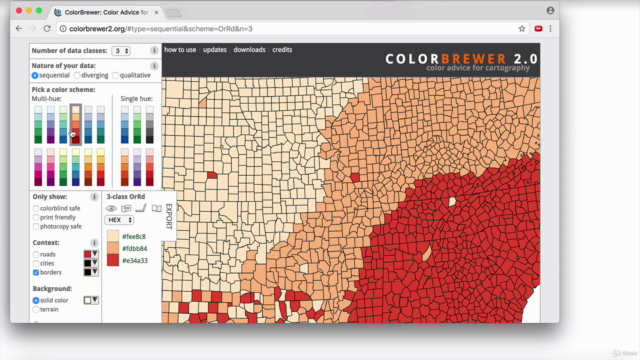Screen dimensions: 640x360
Task: Enable the print friendly checkbox
Action: (x=36, y=218)
